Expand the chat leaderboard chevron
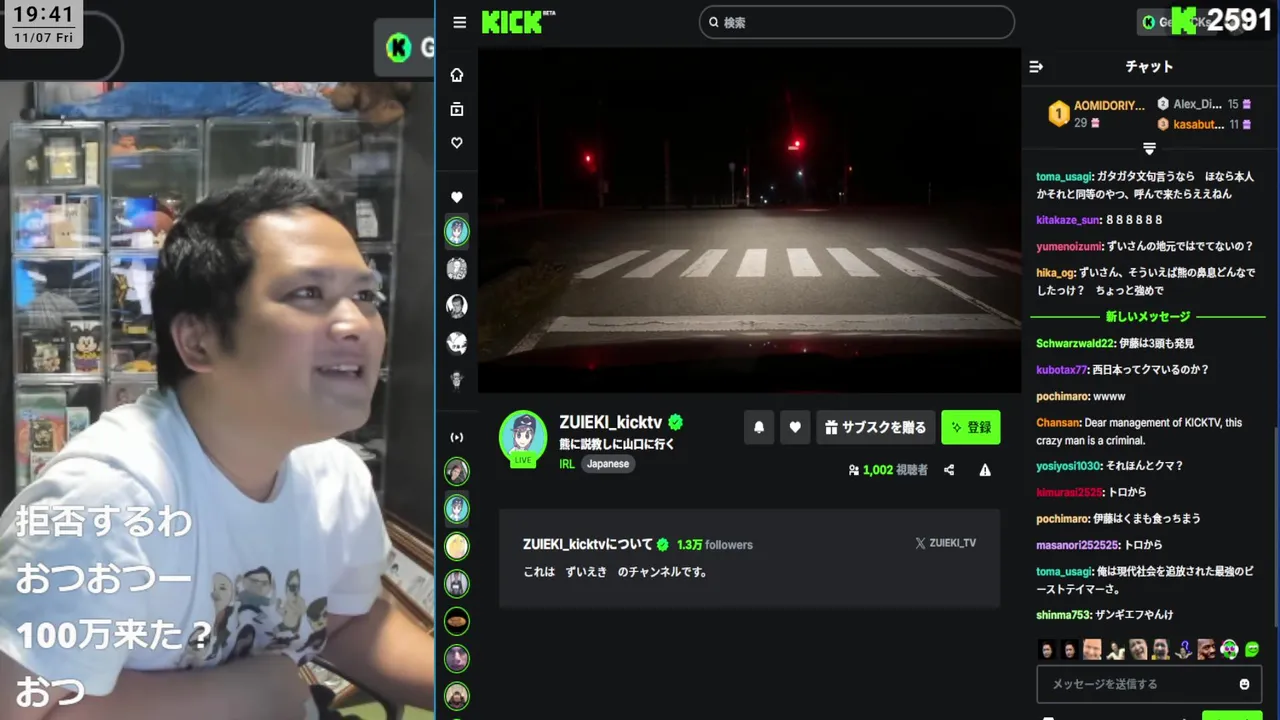The image size is (1280, 720). (1149, 149)
